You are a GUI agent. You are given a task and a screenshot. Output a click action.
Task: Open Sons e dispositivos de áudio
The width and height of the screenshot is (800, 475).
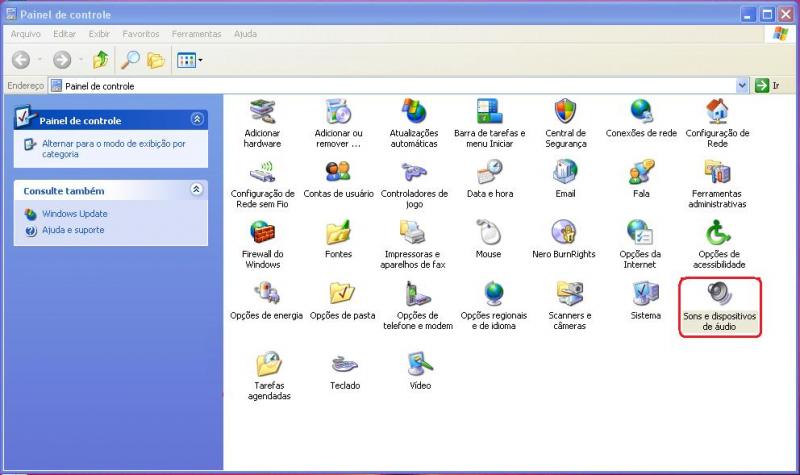pyautogui.click(x=719, y=307)
